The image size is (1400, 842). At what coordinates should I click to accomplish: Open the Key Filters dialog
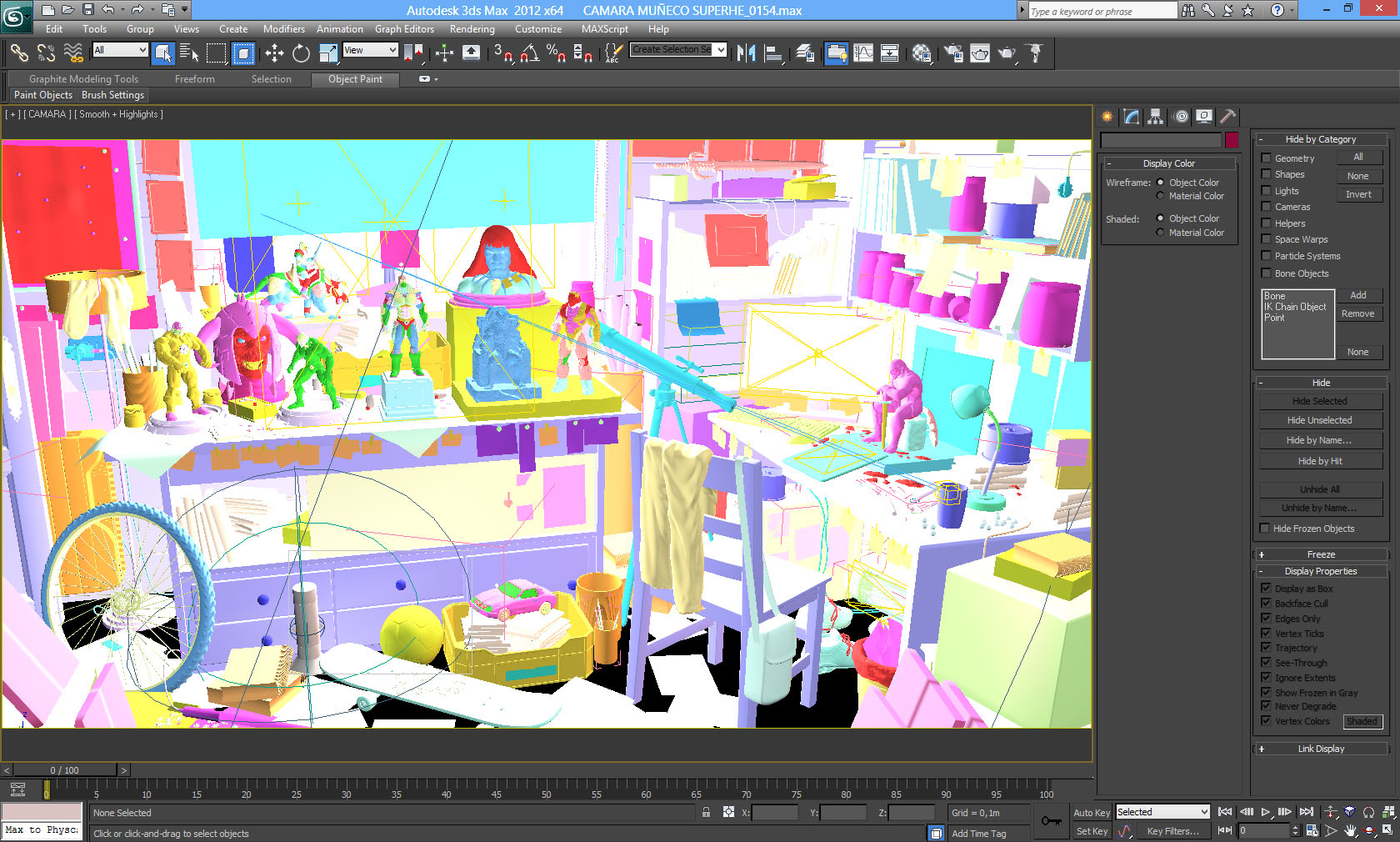tap(1172, 831)
